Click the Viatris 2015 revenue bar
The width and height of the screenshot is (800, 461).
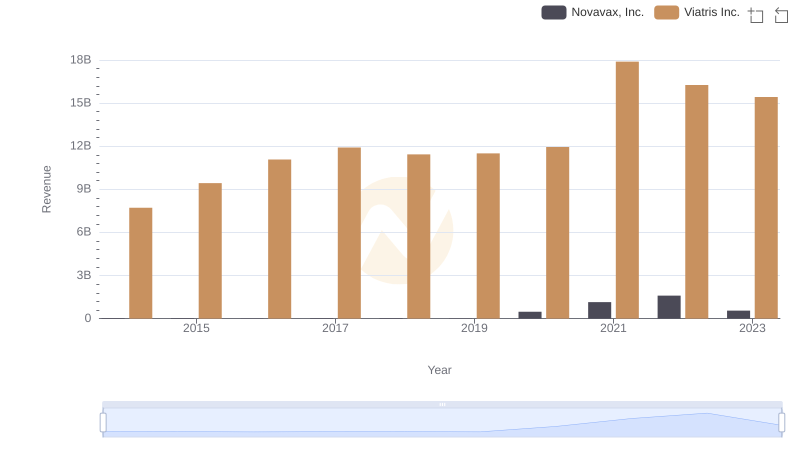(x=210, y=251)
